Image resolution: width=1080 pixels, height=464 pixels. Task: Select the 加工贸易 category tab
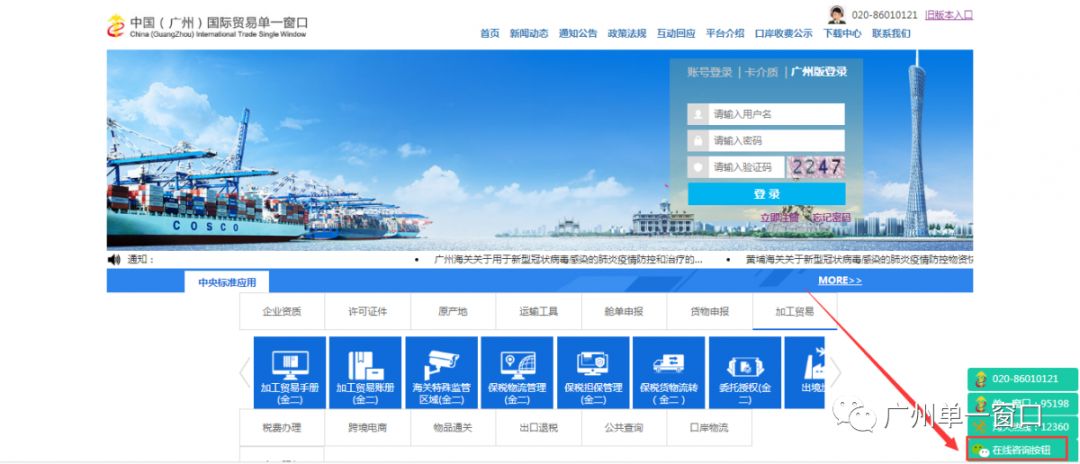(x=794, y=311)
